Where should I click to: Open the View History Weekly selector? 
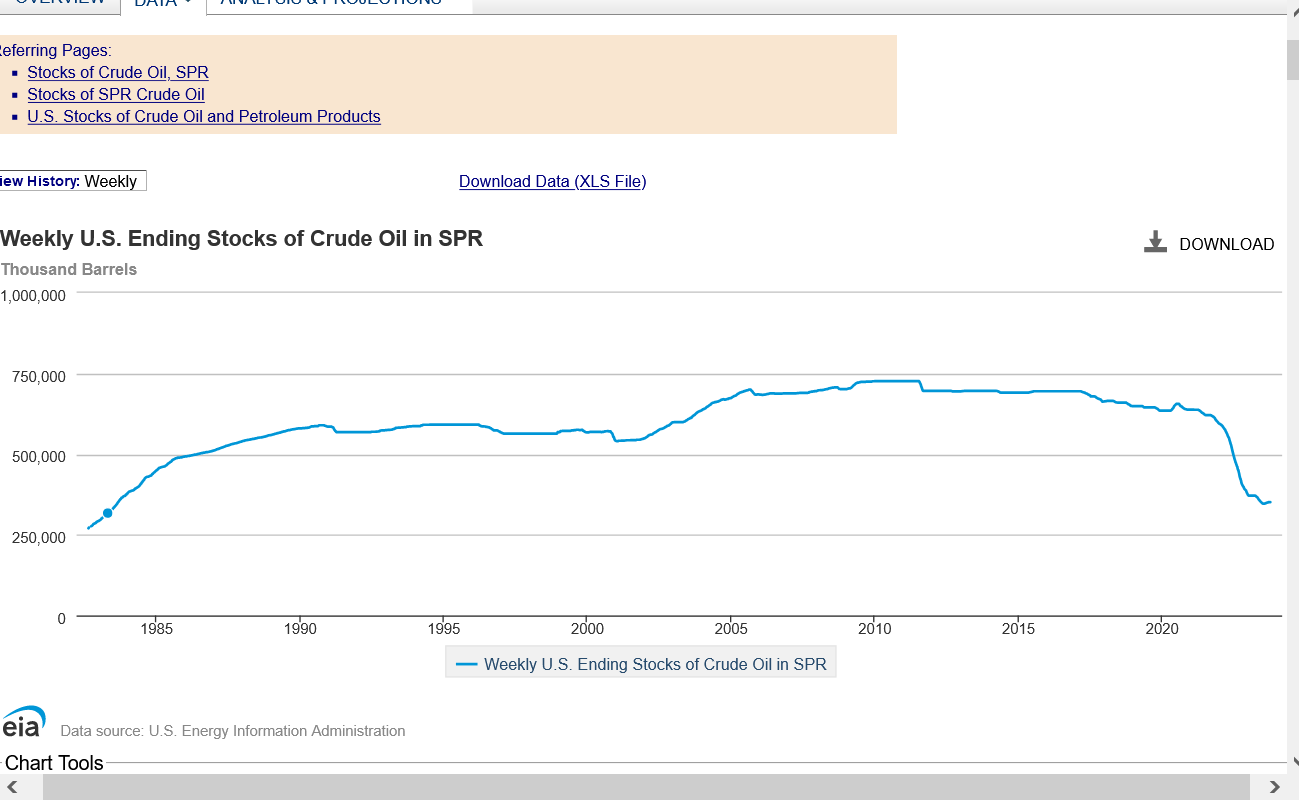click(x=110, y=181)
